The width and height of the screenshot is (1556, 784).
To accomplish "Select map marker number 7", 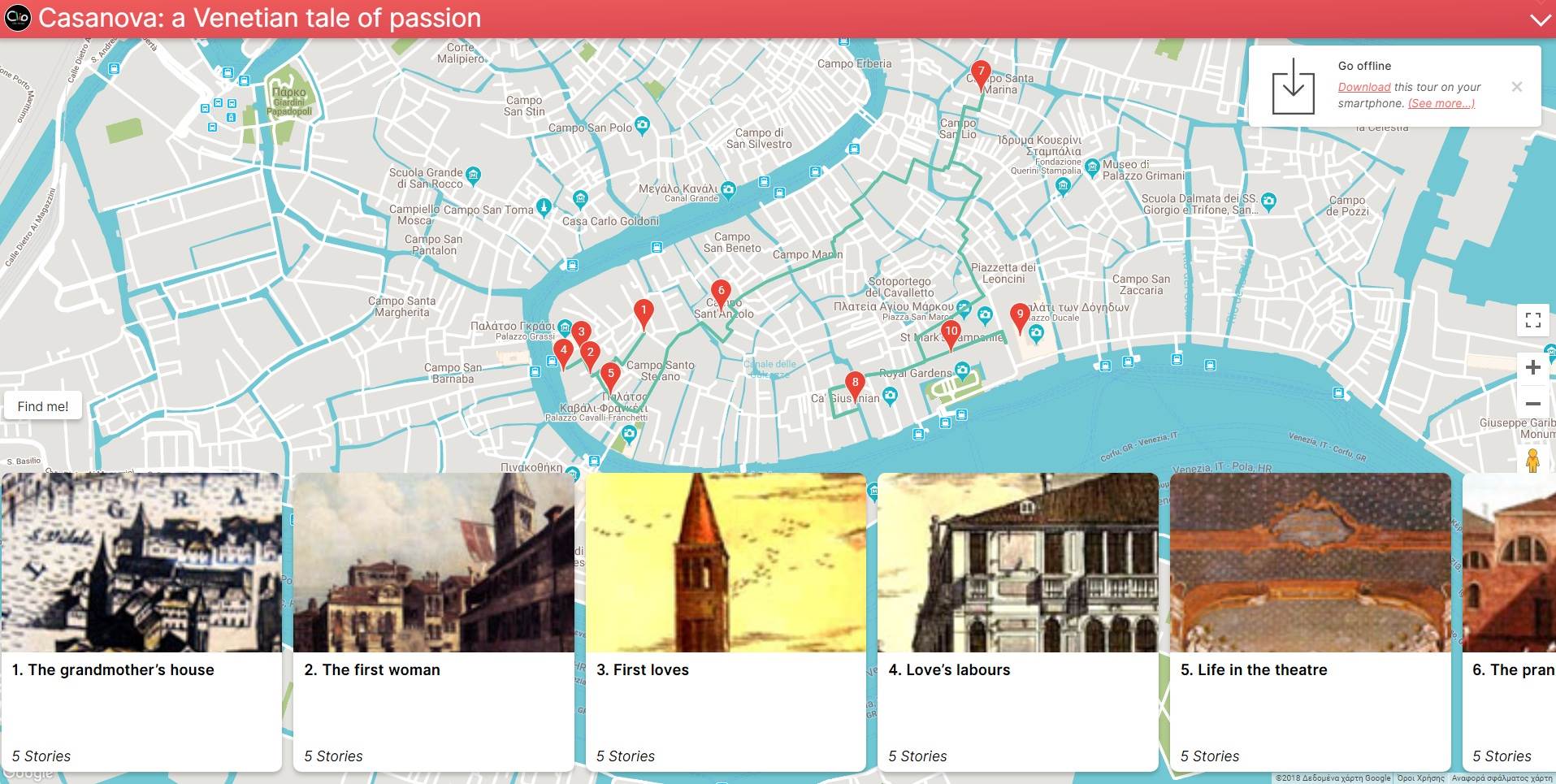I will pyautogui.click(x=981, y=75).
